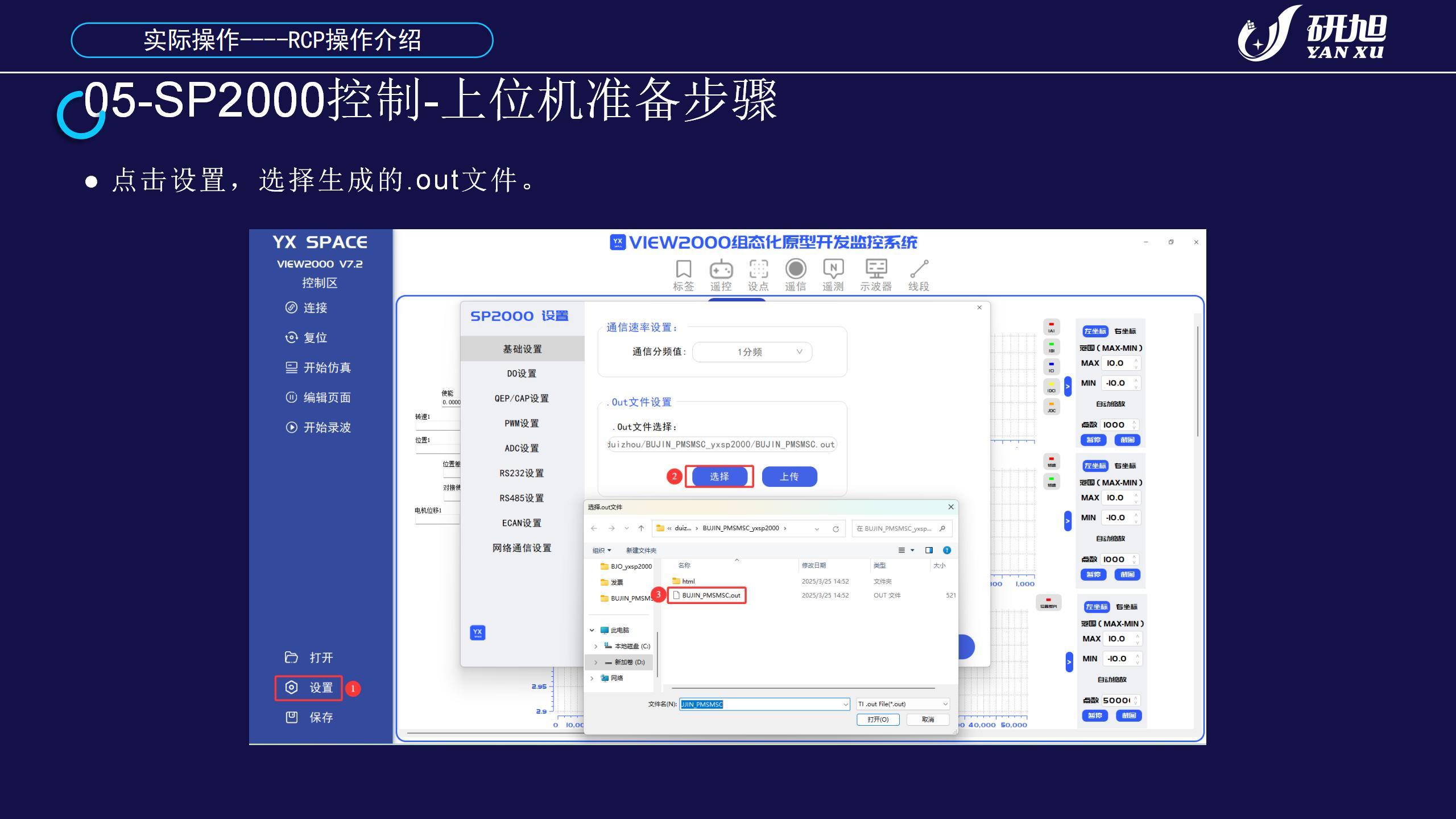Select the 遥信 signal indicator tool
This screenshot has height=819, width=1456.
click(x=796, y=276)
